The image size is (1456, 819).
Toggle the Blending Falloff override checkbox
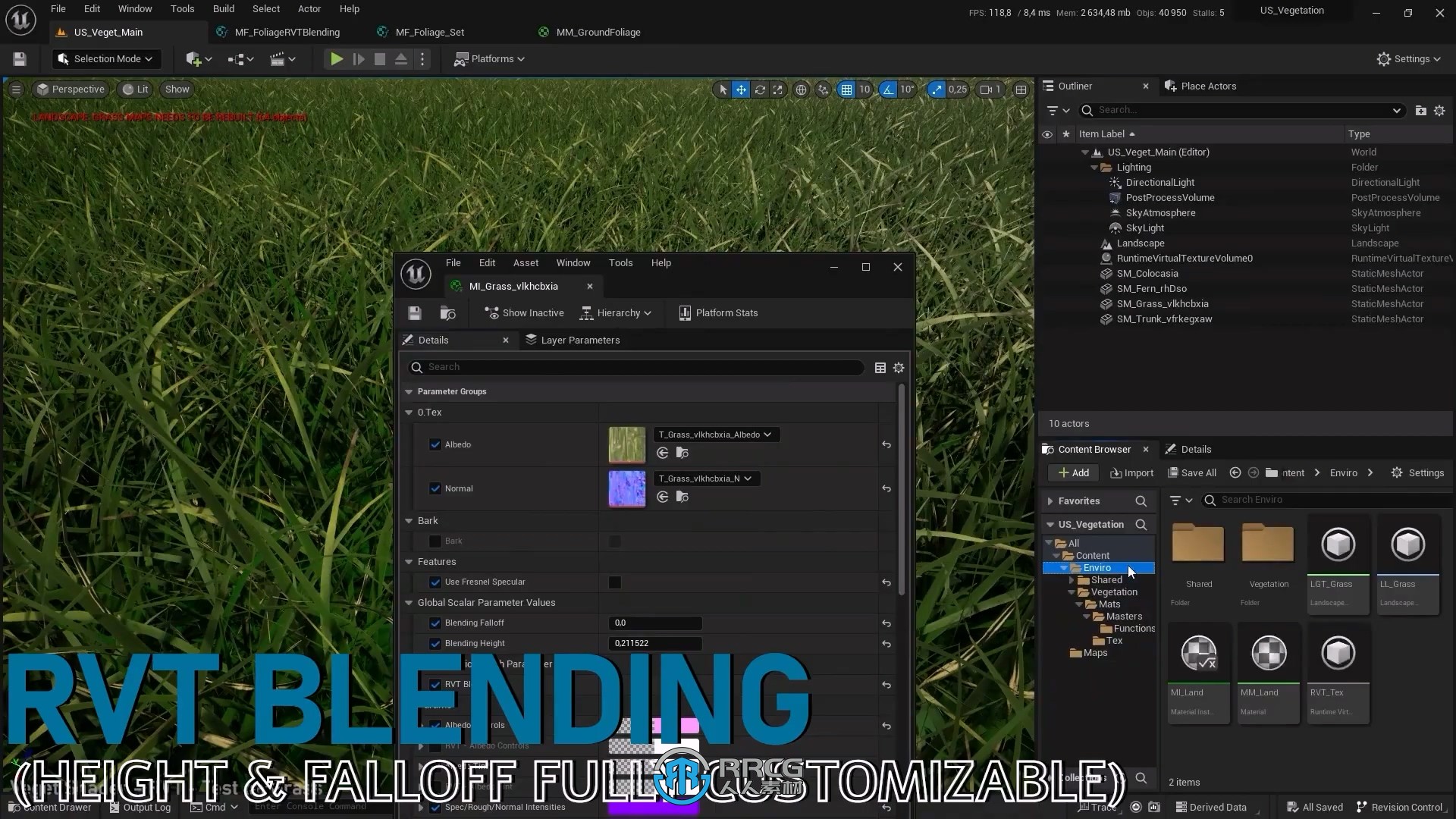coord(435,623)
